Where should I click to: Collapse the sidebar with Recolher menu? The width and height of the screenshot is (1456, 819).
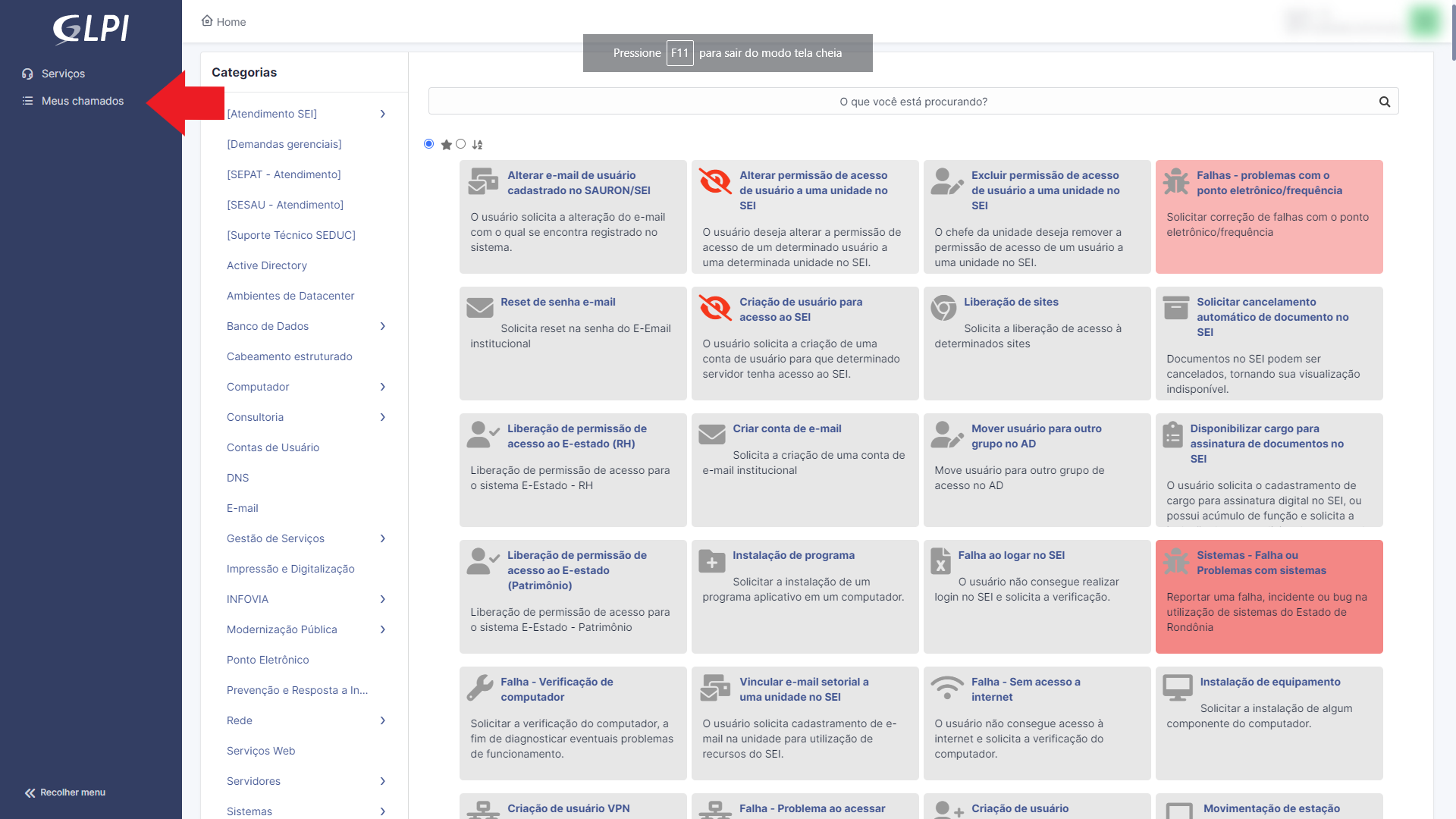[x=65, y=792]
